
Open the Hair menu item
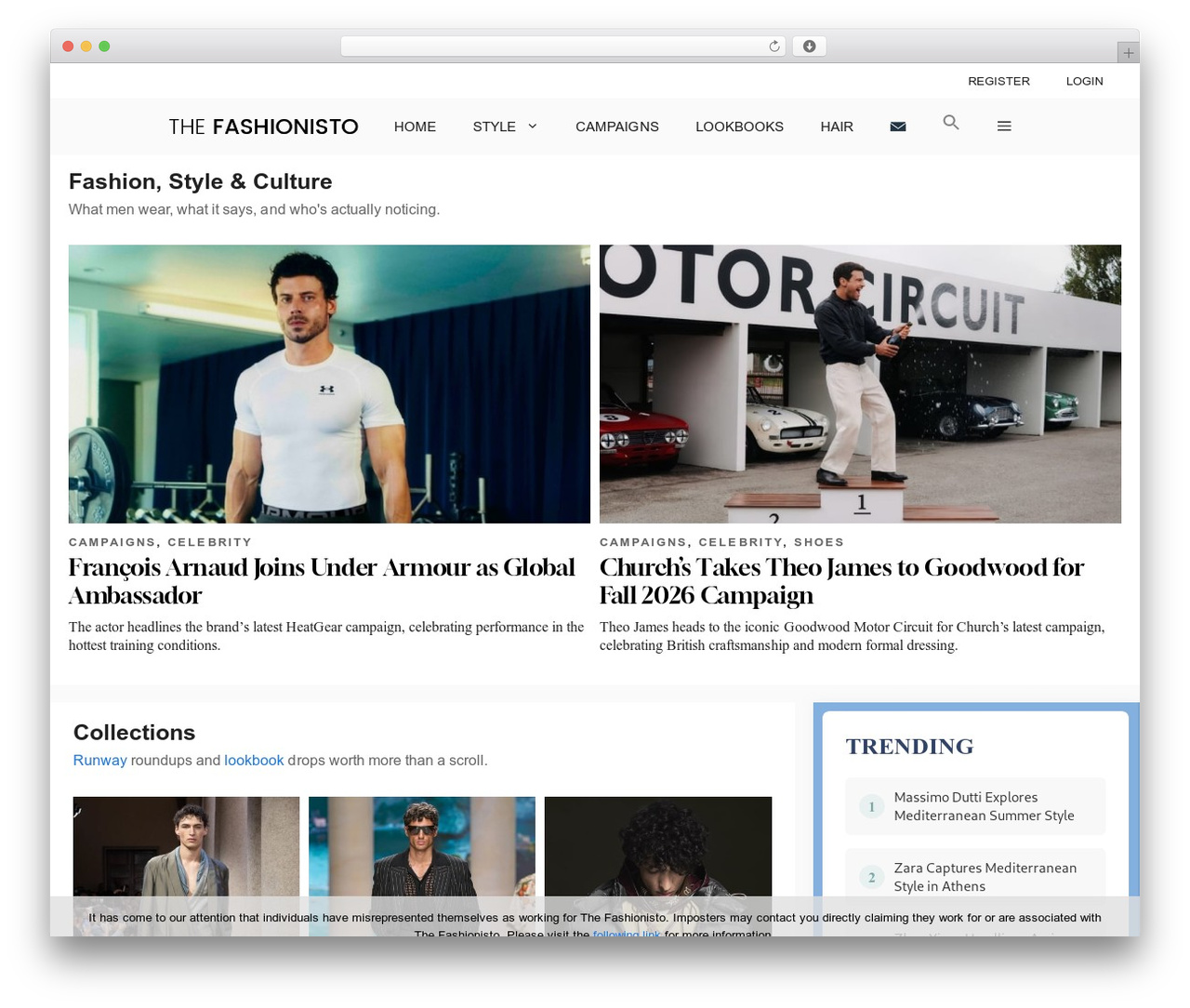(x=837, y=126)
